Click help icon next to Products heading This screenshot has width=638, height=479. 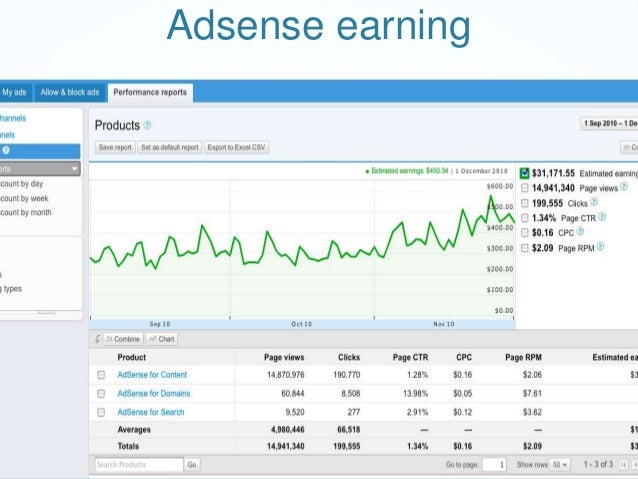(147, 125)
